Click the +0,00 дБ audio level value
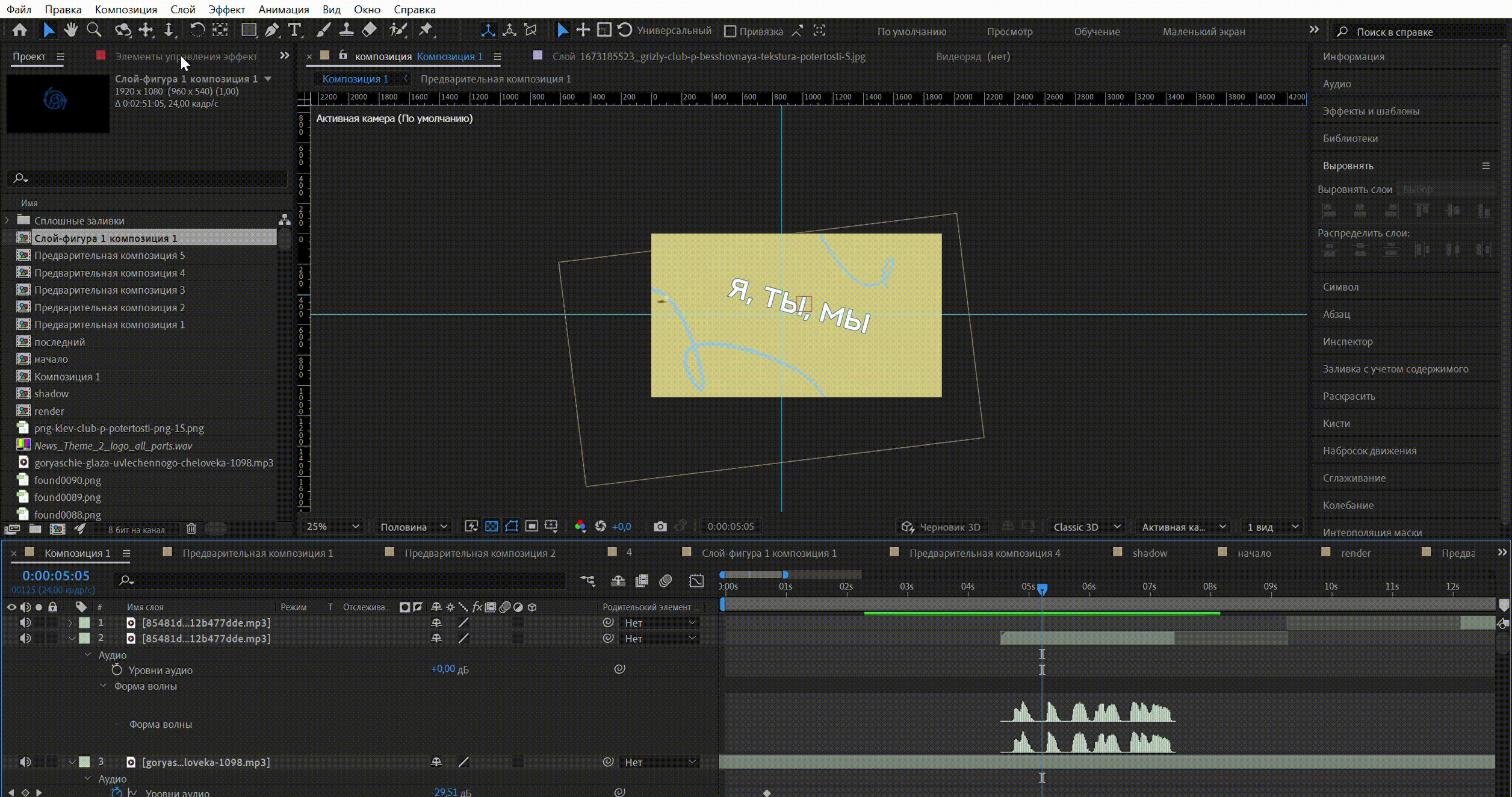1512x797 pixels. [444, 669]
